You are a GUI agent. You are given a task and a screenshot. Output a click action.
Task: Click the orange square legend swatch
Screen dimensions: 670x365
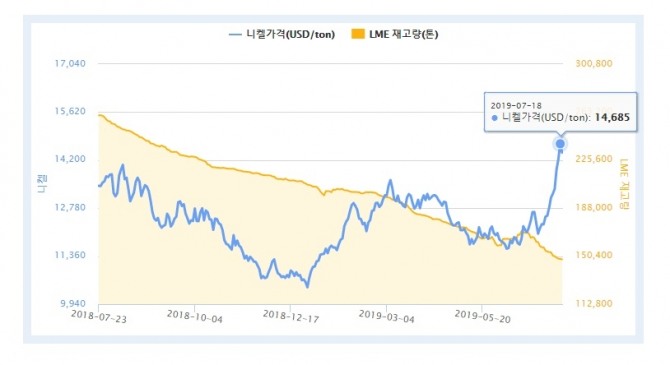click(x=358, y=34)
